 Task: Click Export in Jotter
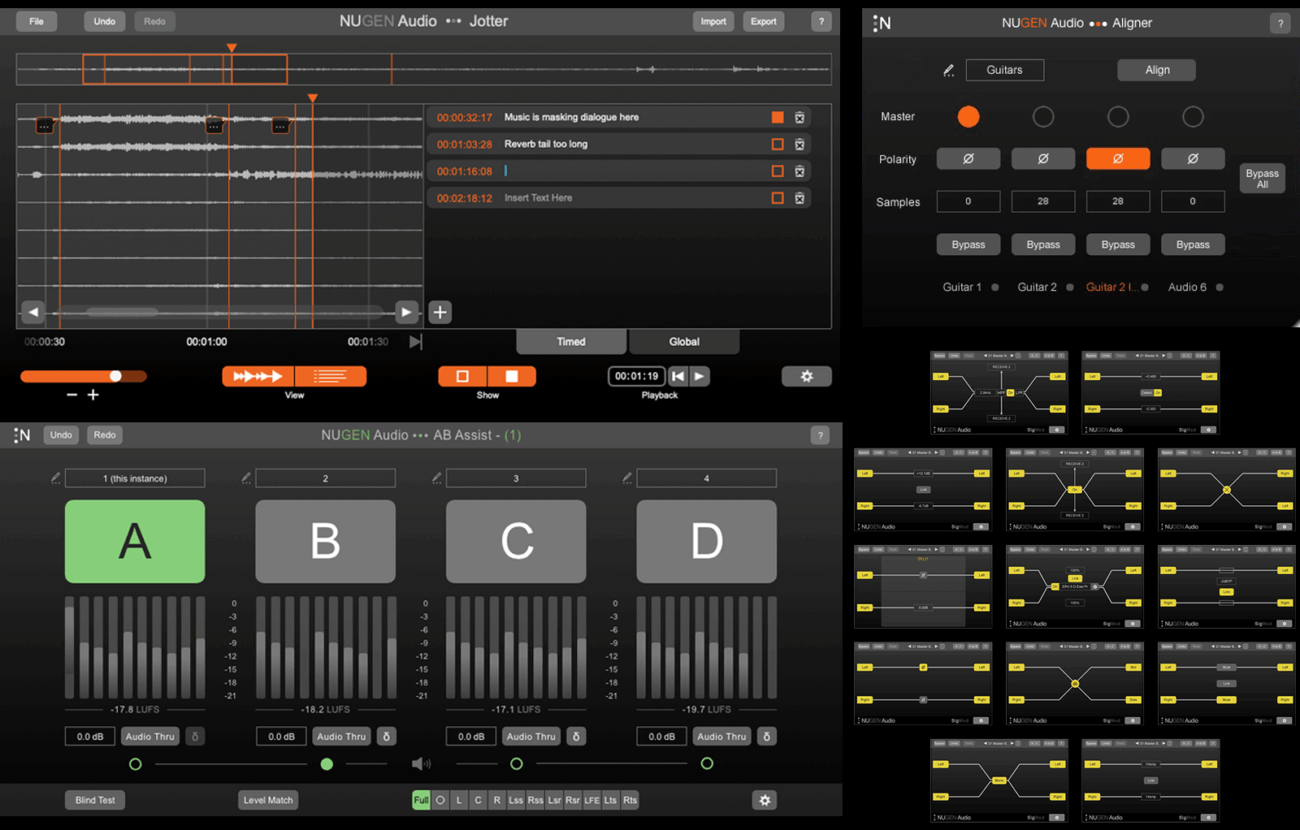[x=763, y=21]
